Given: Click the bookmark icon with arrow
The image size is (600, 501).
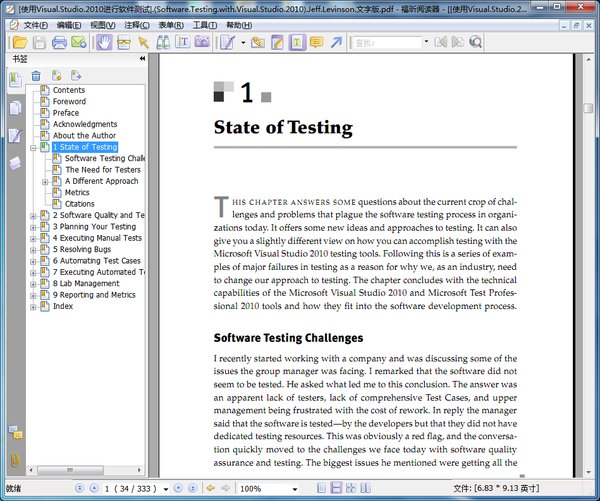Looking at the screenshot, I should [76, 75].
